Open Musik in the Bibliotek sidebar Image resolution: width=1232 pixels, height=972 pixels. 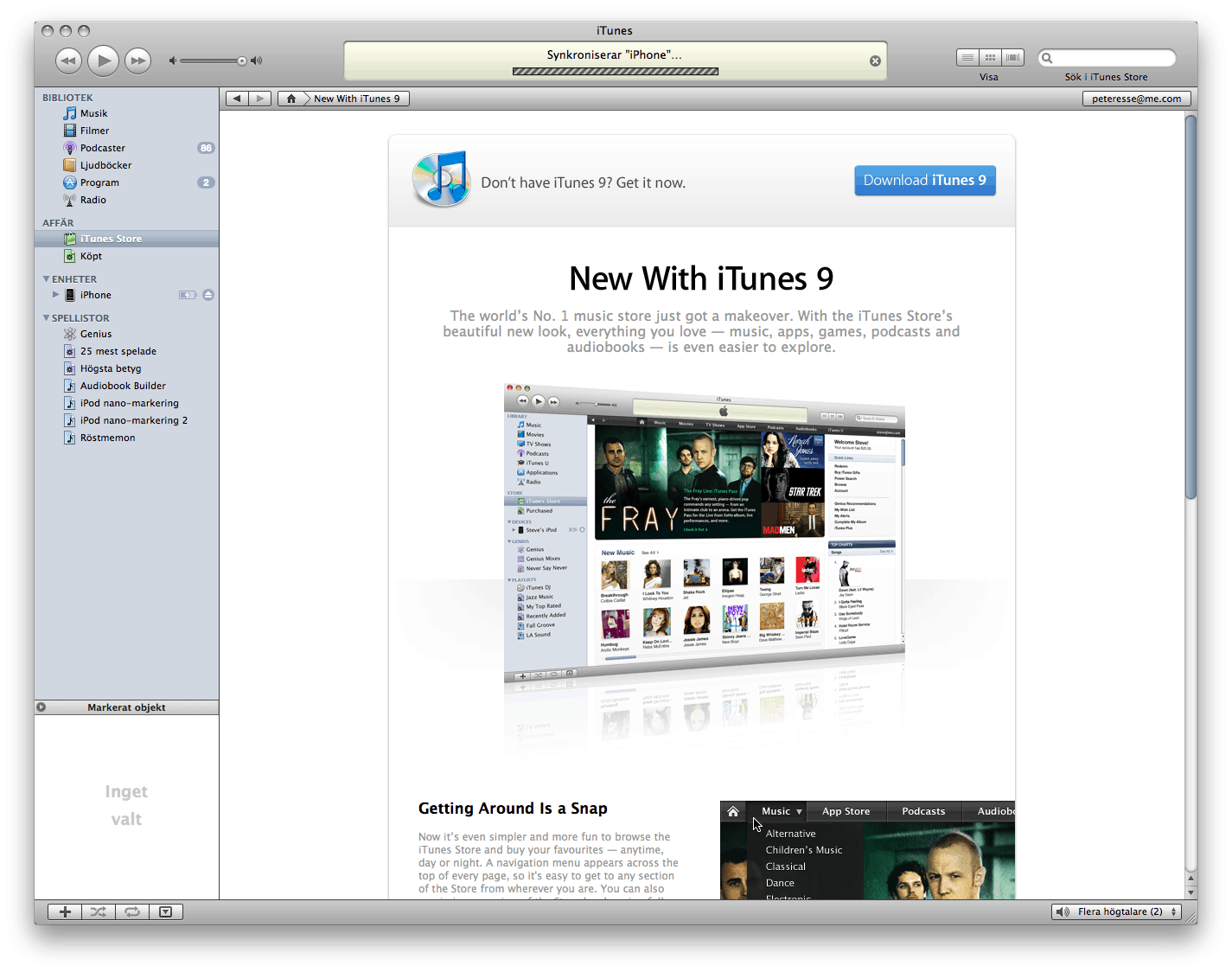[93, 112]
